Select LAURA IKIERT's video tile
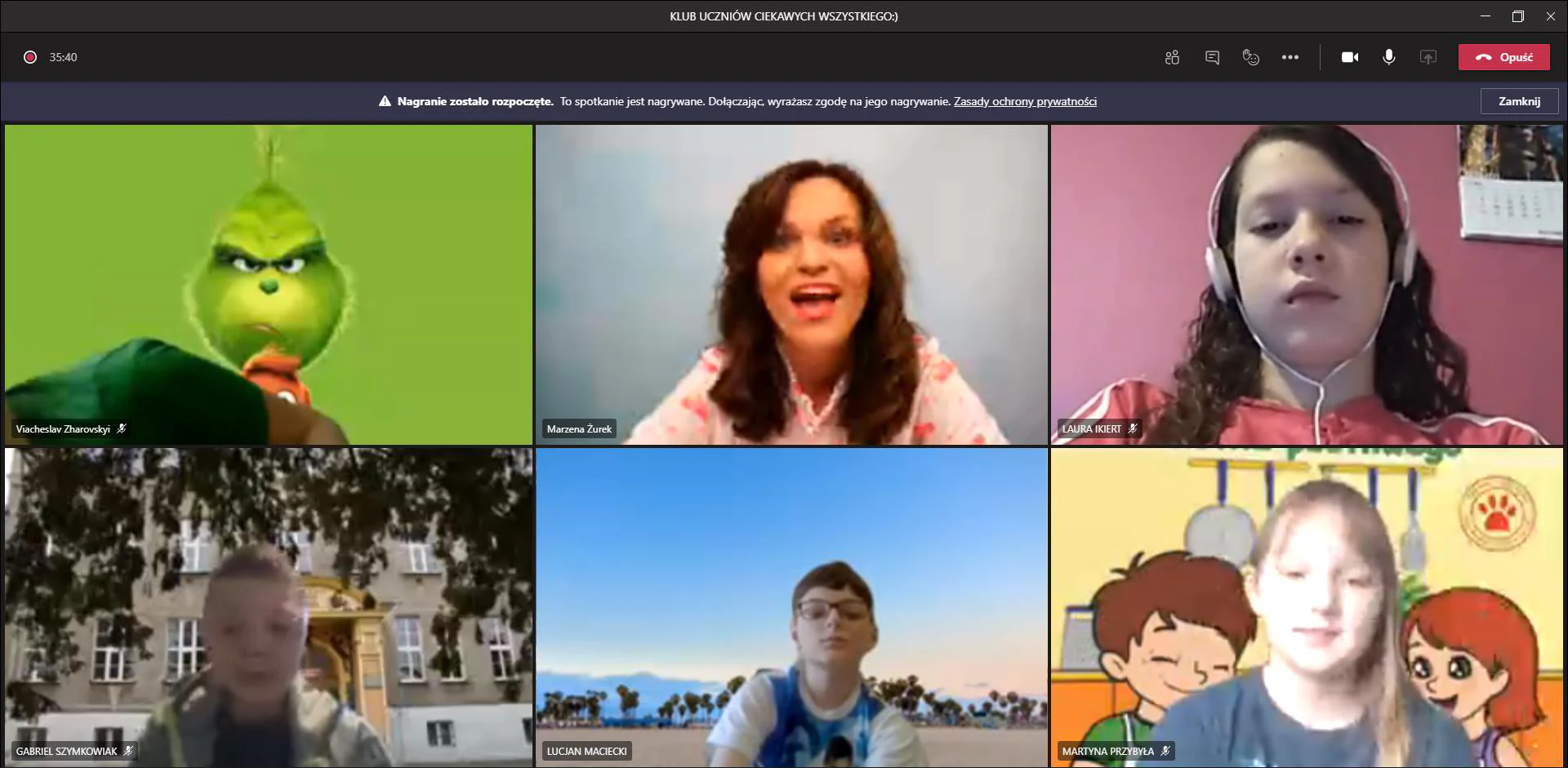Screen dimensions: 1568x768 coord(1307,284)
